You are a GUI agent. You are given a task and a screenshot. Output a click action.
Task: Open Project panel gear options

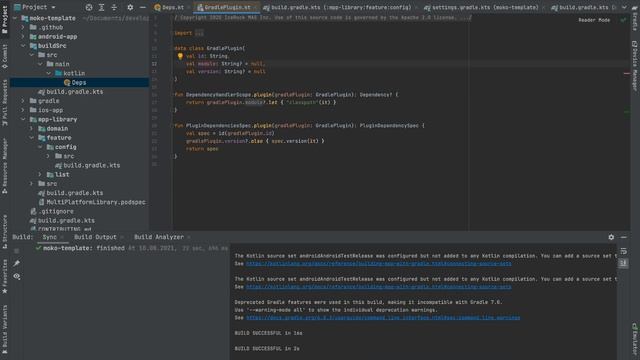pyautogui.click(x=130, y=7)
